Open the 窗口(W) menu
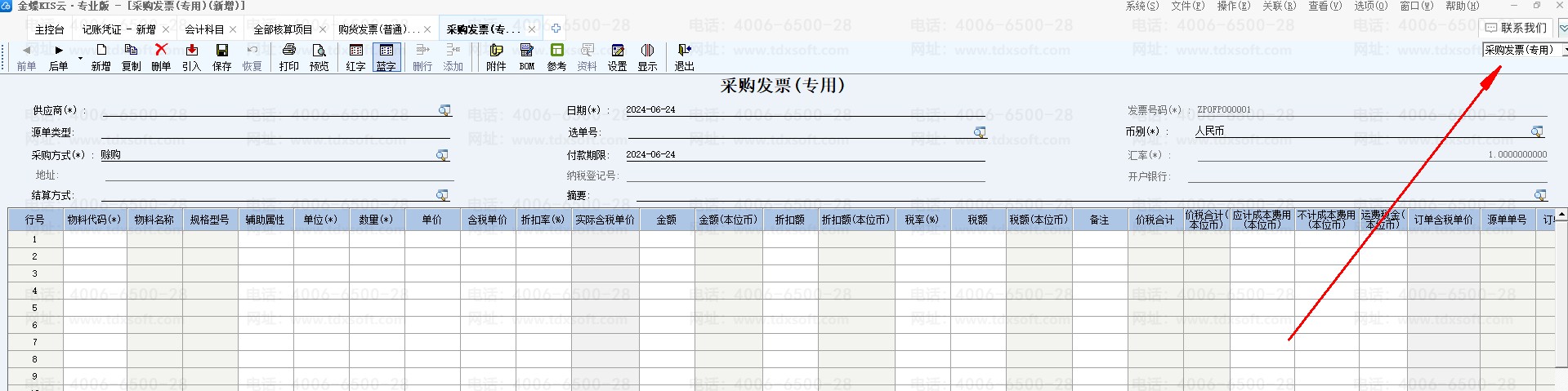 click(1416, 6)
